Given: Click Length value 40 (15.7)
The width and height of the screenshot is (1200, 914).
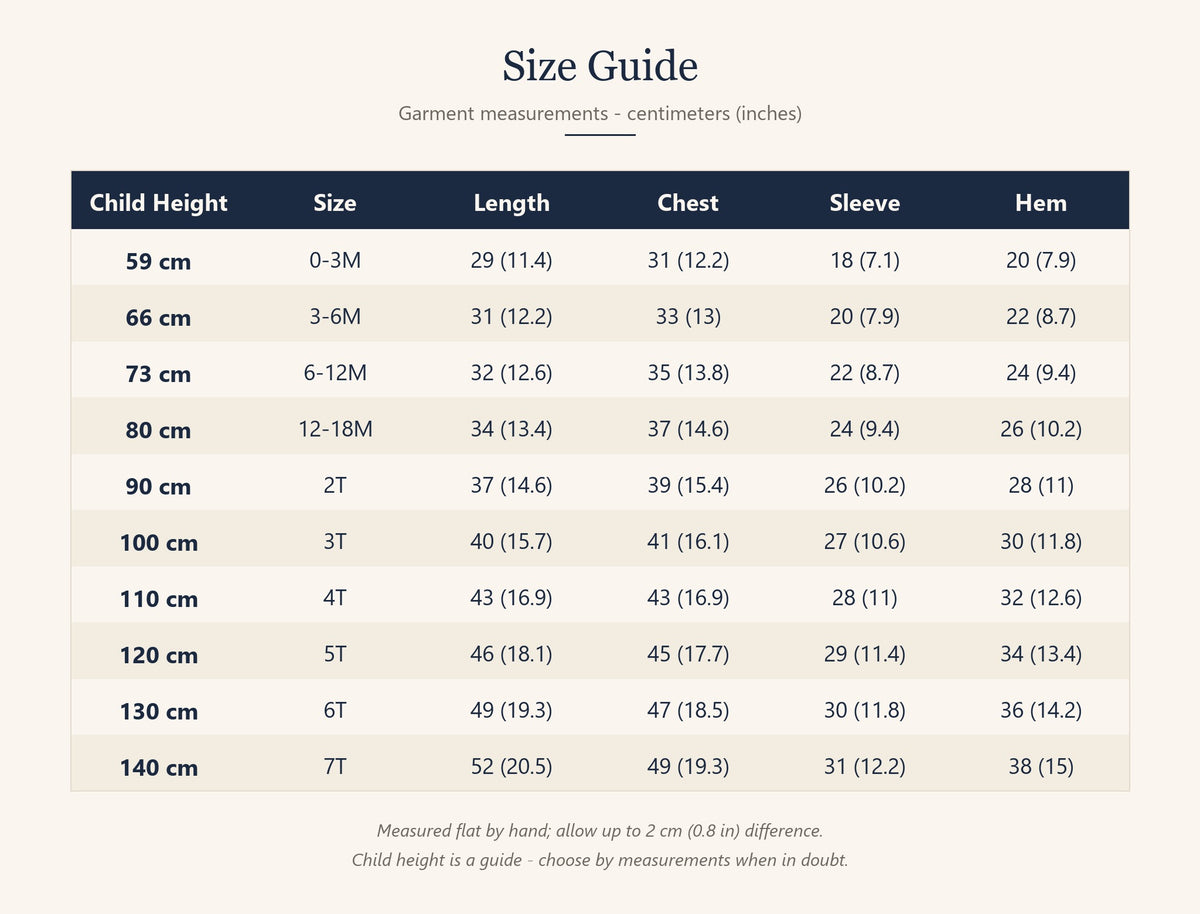Looking at the screenshot, I should (x=511, y=541).
